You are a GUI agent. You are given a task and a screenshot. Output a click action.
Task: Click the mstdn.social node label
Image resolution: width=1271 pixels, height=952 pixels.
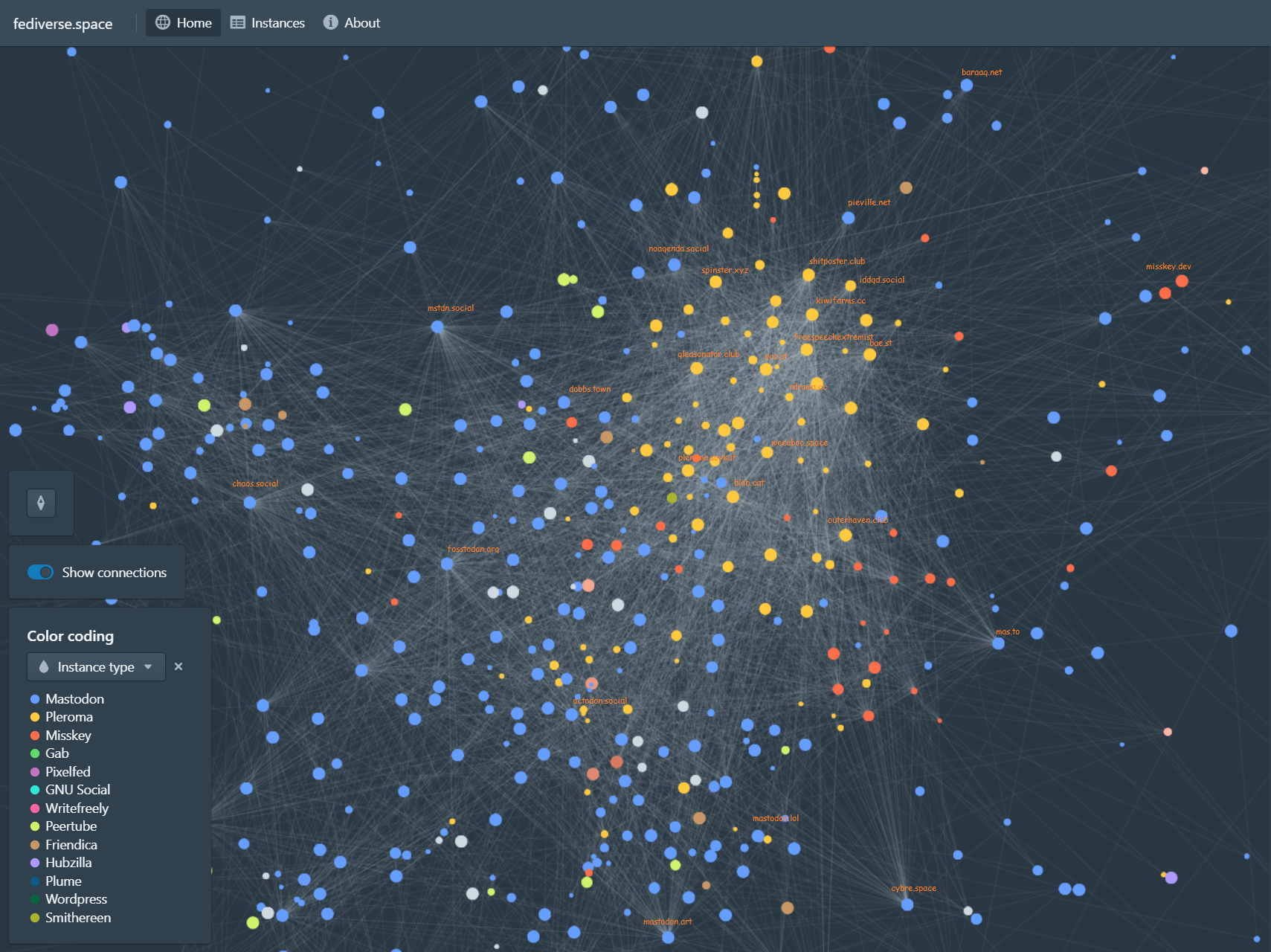[x=451, y=308]
